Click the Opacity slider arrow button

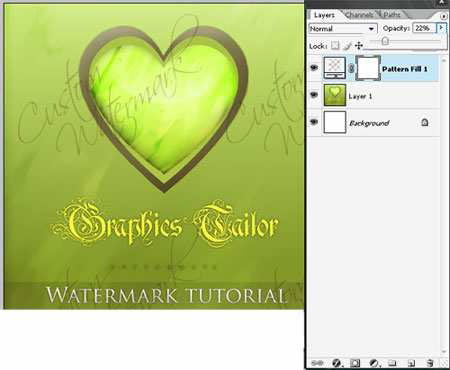tap(441, 28)
